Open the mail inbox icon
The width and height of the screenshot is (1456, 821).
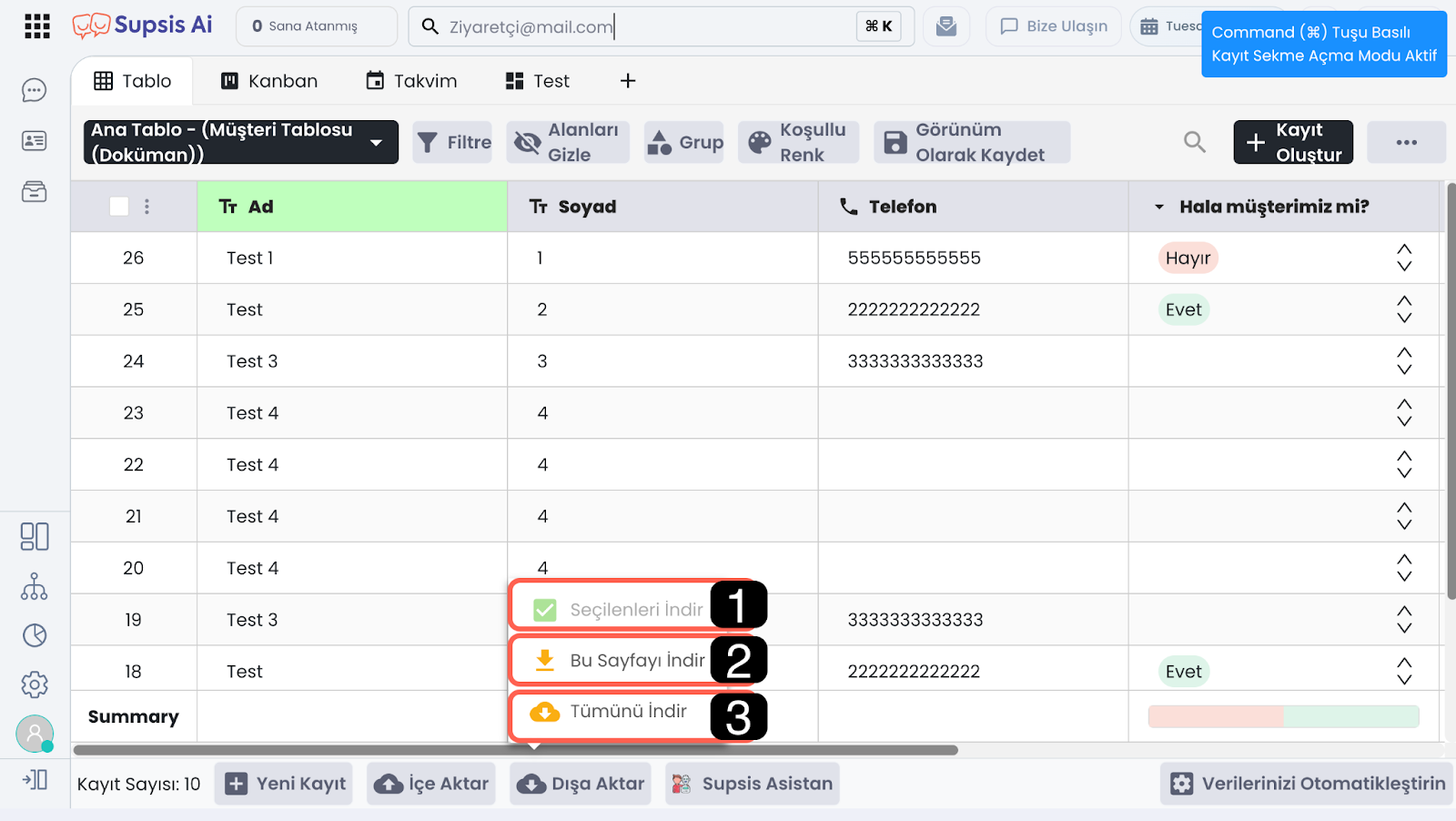pos(946,26)
